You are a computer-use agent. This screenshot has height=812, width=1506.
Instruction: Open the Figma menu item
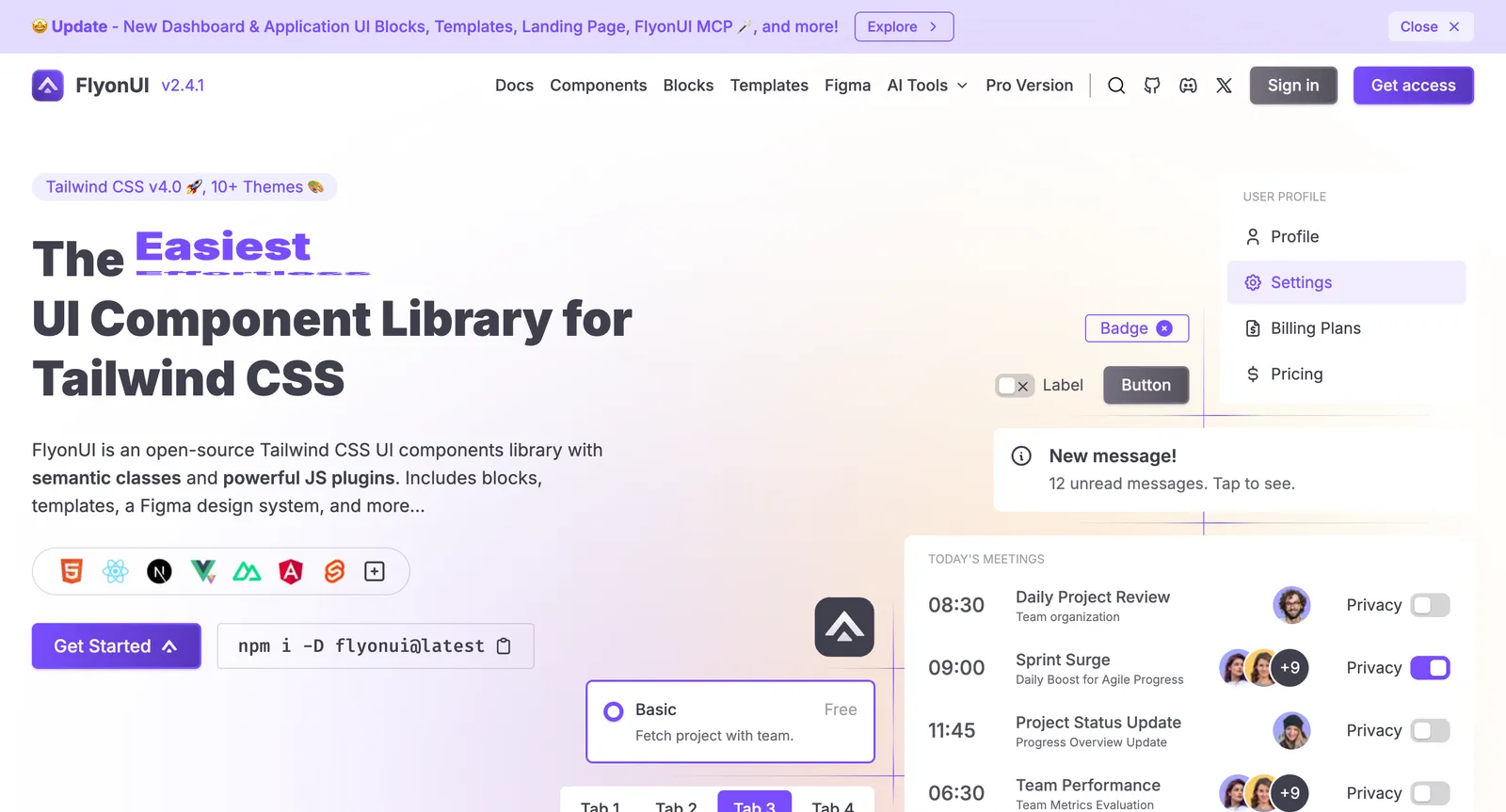(847, 86)
